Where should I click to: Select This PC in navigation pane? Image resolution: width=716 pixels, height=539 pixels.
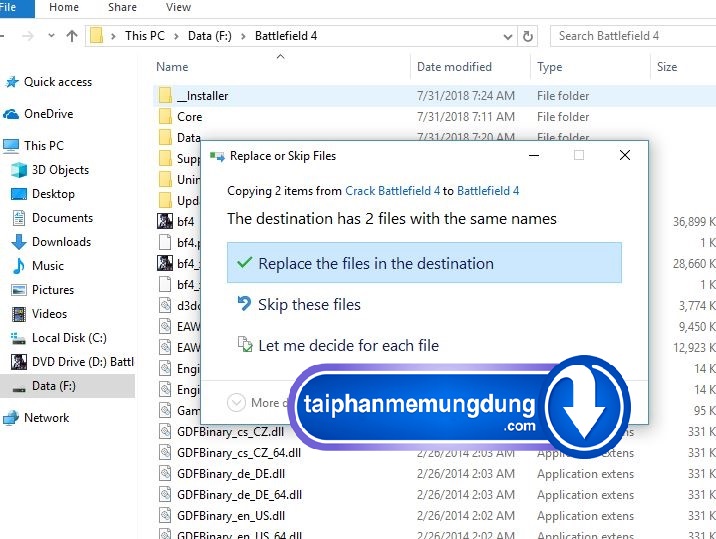point(44,146)
